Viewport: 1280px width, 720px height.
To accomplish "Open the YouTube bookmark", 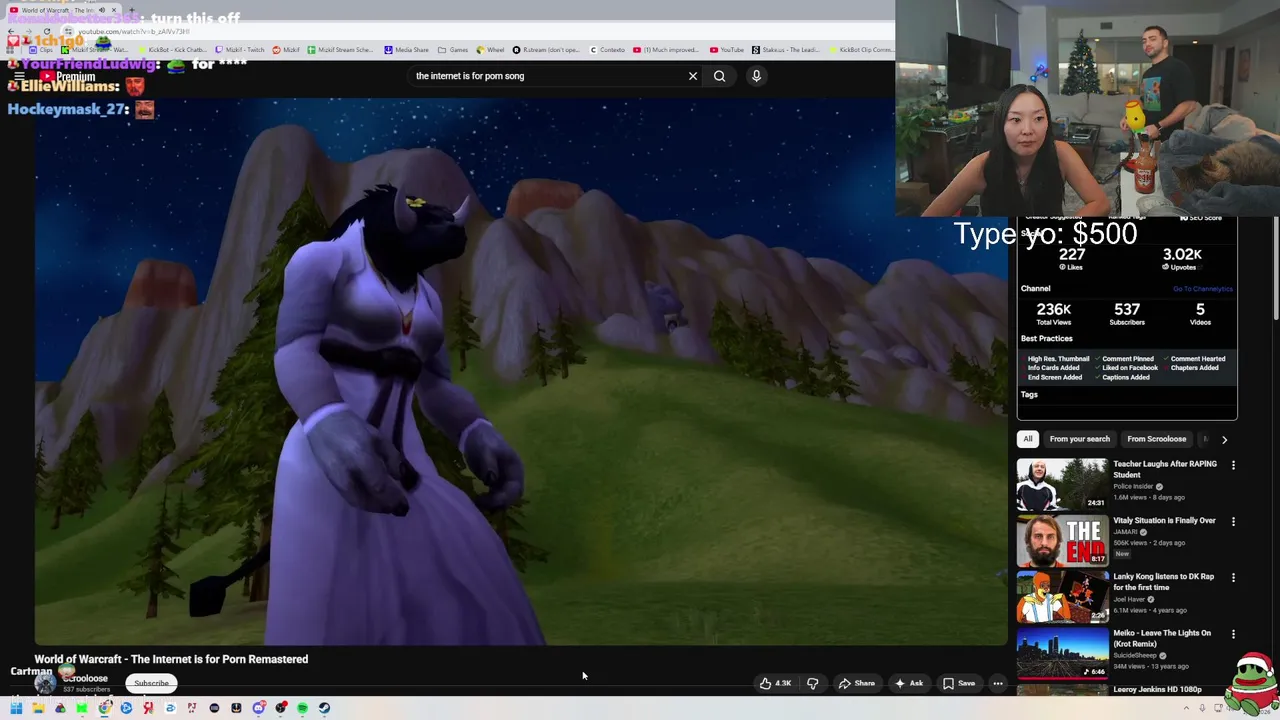I will pyautogui.click(x=727, y=49).
